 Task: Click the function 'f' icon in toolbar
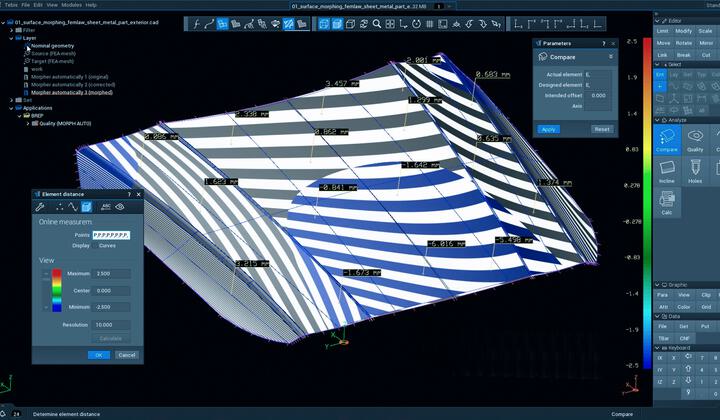click(x=197, y=24)
